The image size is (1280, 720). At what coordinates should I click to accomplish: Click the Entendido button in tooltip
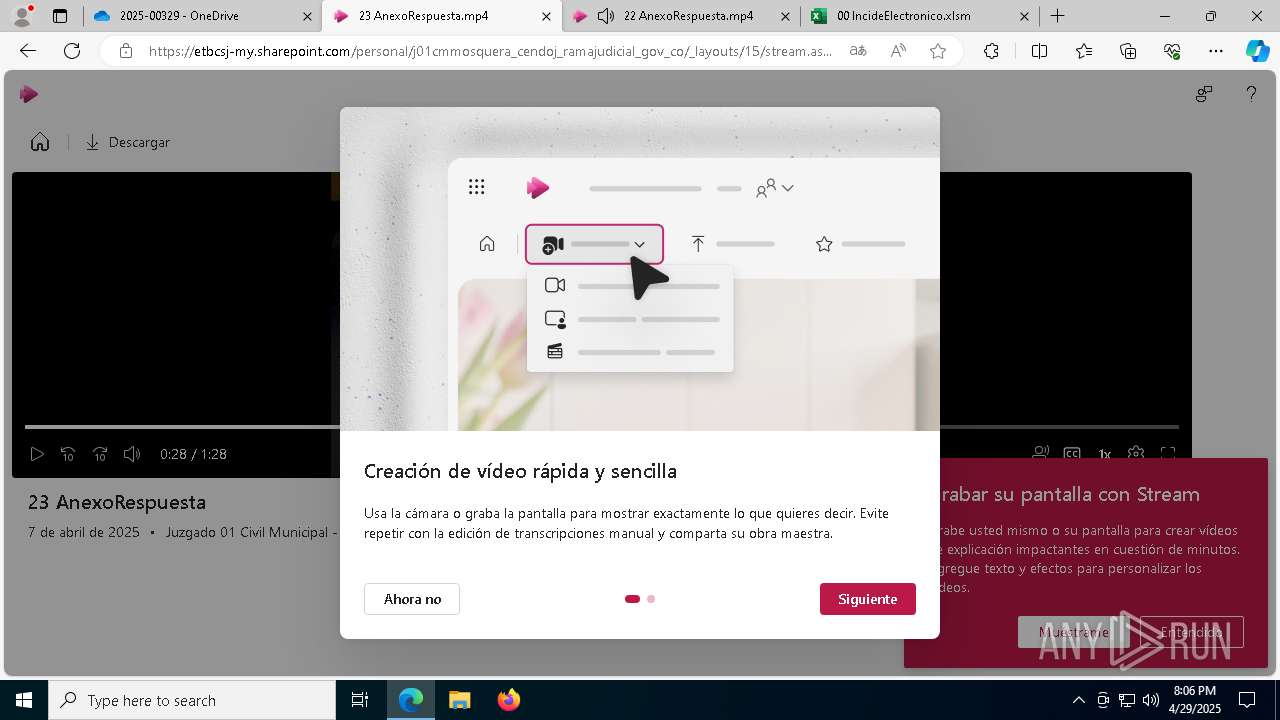click(1192, 632)
